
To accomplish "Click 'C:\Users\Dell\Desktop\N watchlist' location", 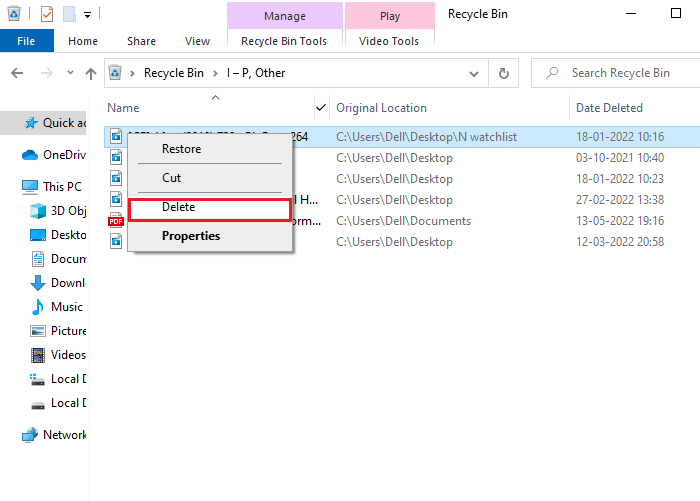I will point(426,137).
